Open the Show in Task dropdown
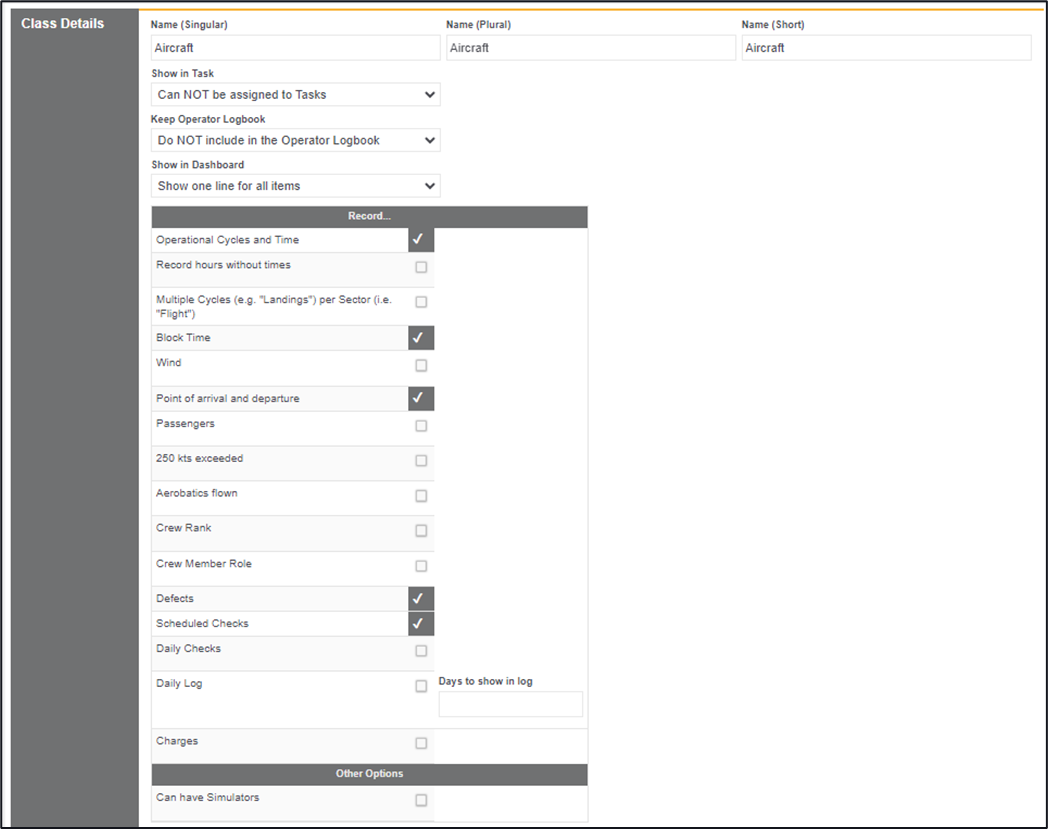The width and height of the screenshot is (1048, 829). coord(296,95)
